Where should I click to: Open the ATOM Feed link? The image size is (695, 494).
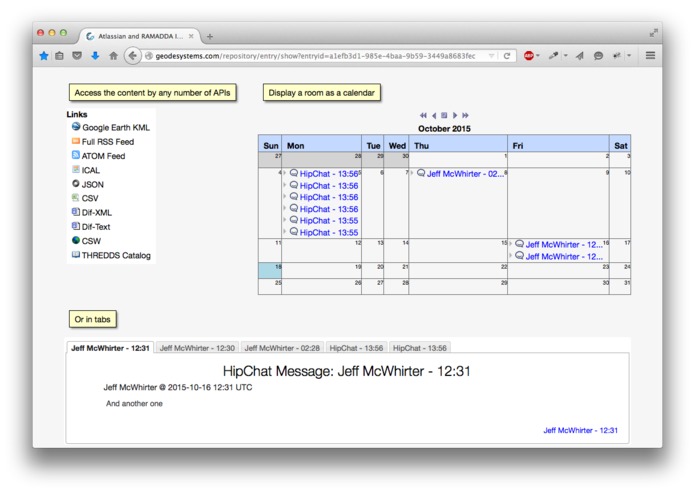[103, 156]
